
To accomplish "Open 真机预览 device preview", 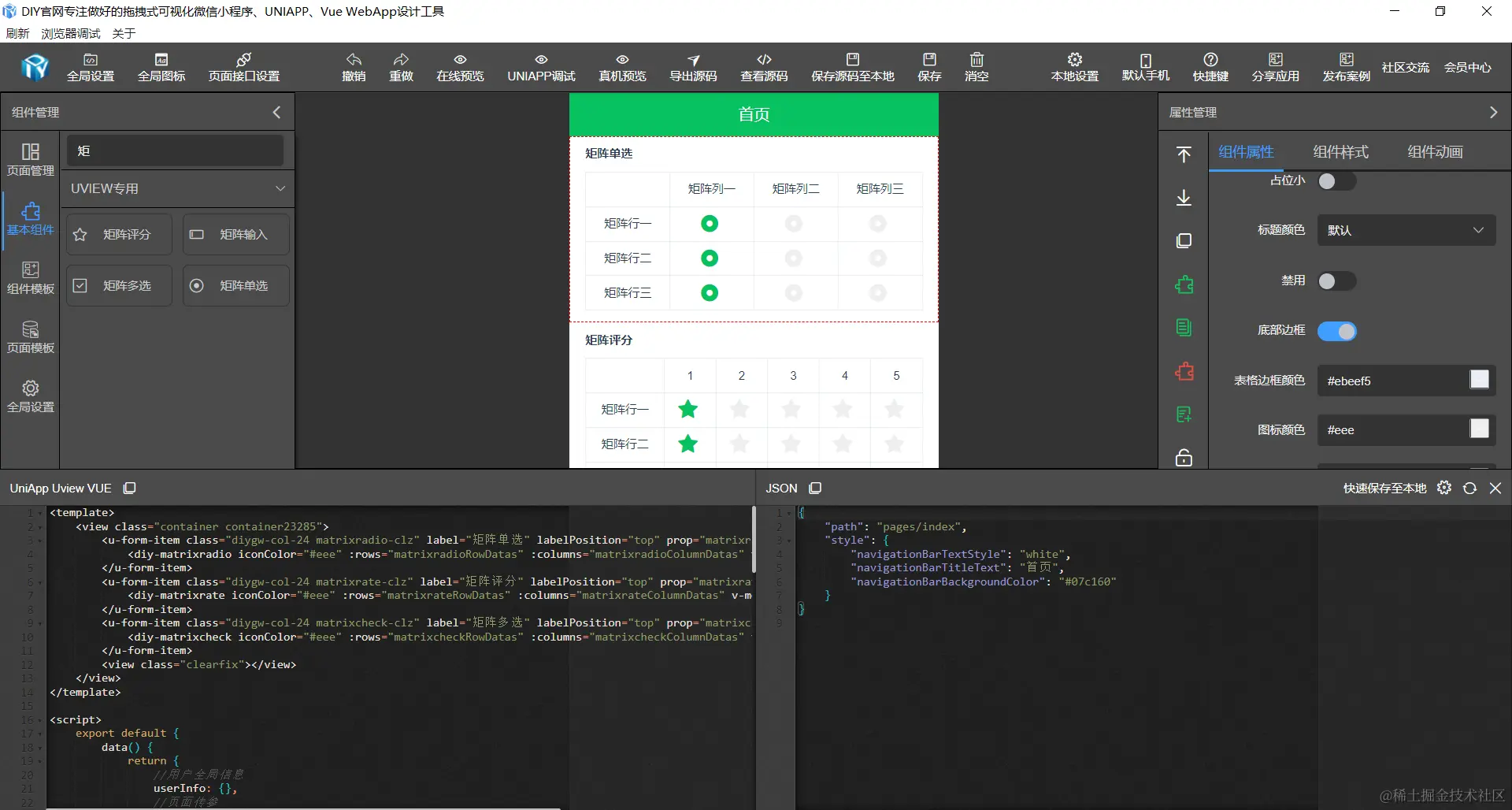I will point(622,68).
